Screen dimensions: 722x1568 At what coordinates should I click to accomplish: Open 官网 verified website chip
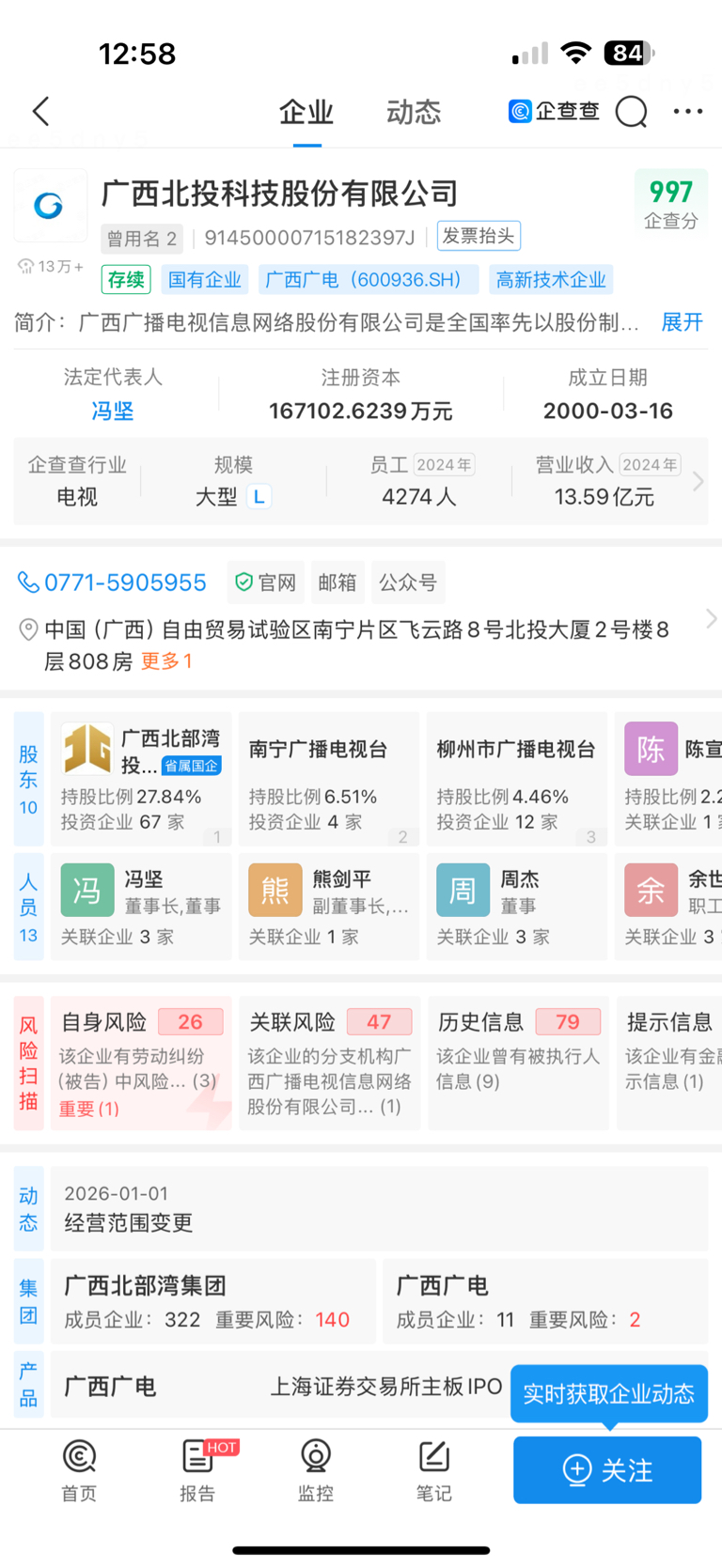point(265,582)
